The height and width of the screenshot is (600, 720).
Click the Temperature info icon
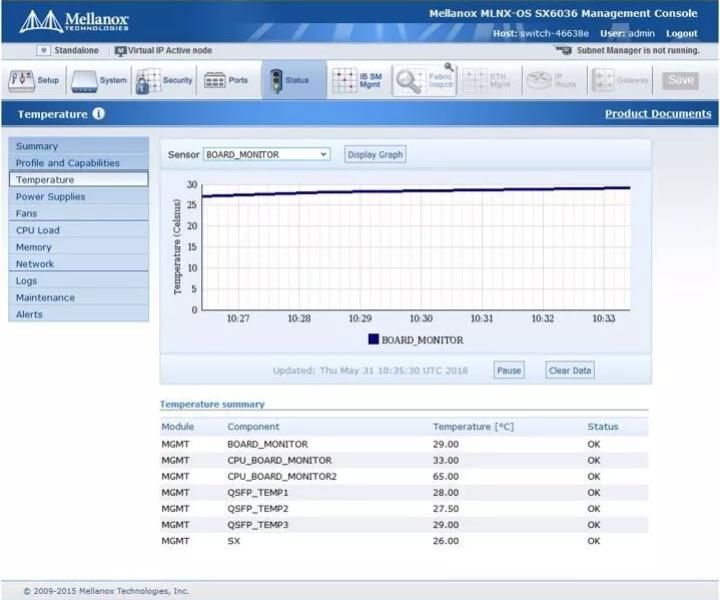(x=98, y=113)
